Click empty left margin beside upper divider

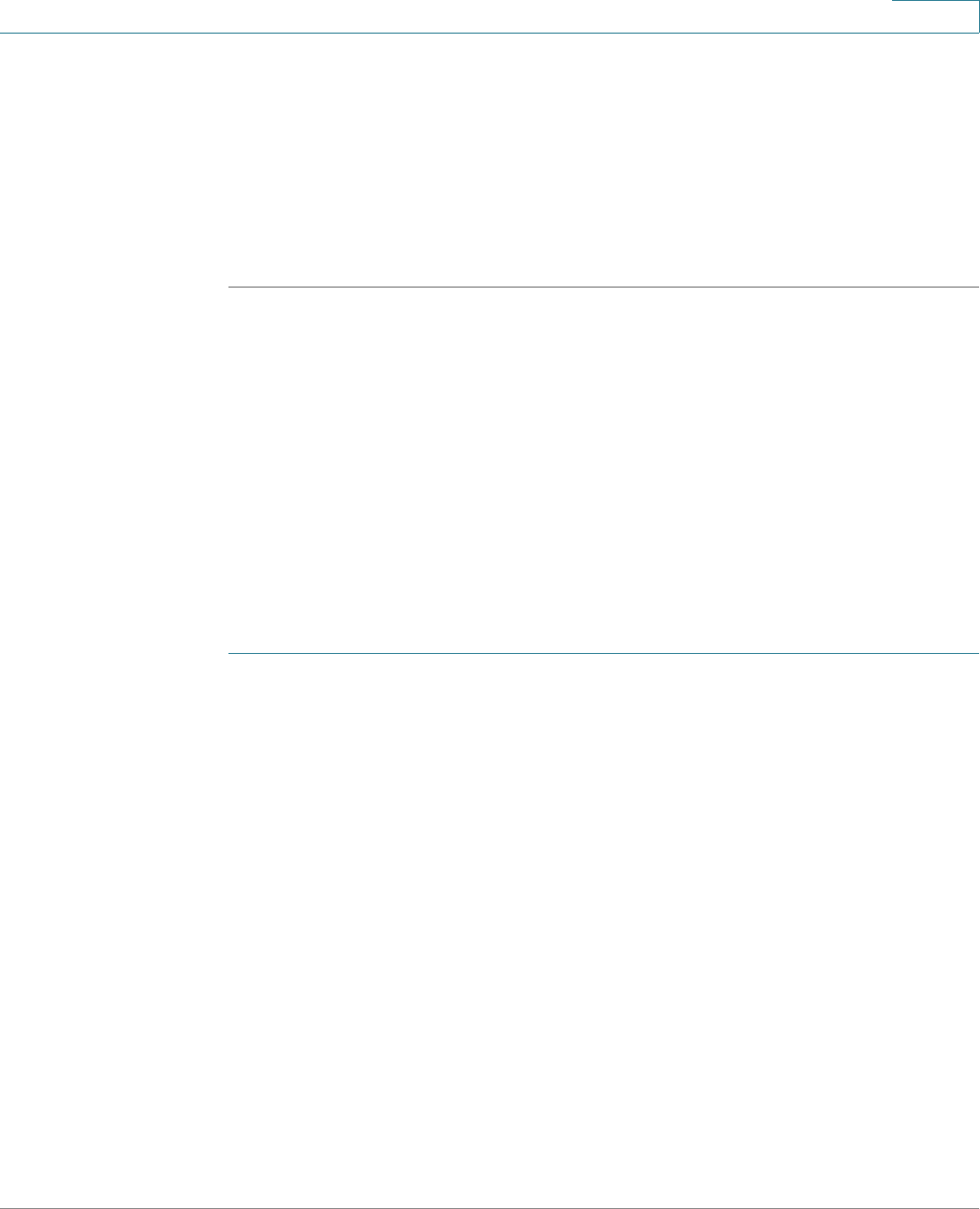pyautogui.click(x=113, y=287)
